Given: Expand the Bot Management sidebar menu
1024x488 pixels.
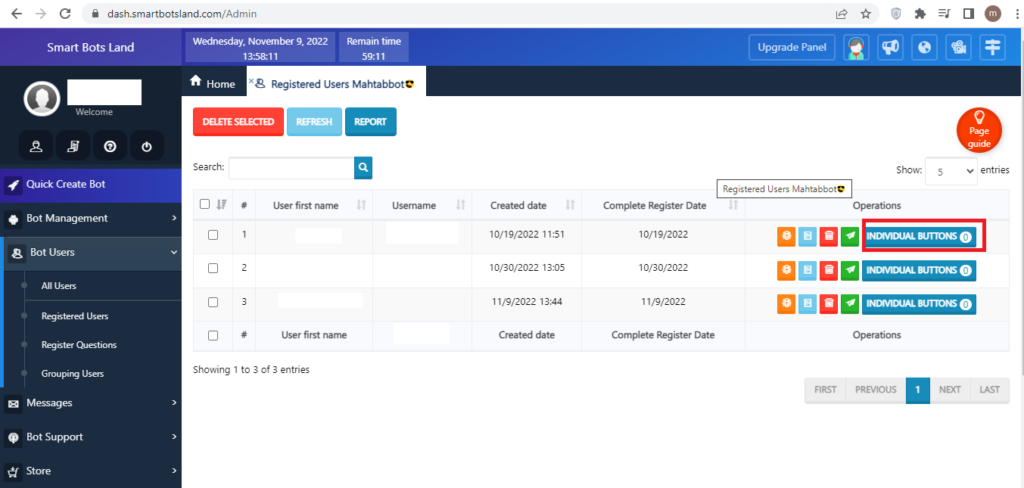Looking at the screenshot, I should [x=90, y=218].
